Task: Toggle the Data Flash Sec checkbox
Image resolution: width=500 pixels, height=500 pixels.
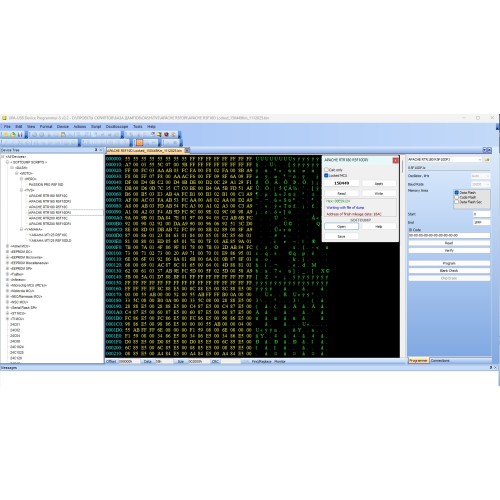Action: point(457,202)
